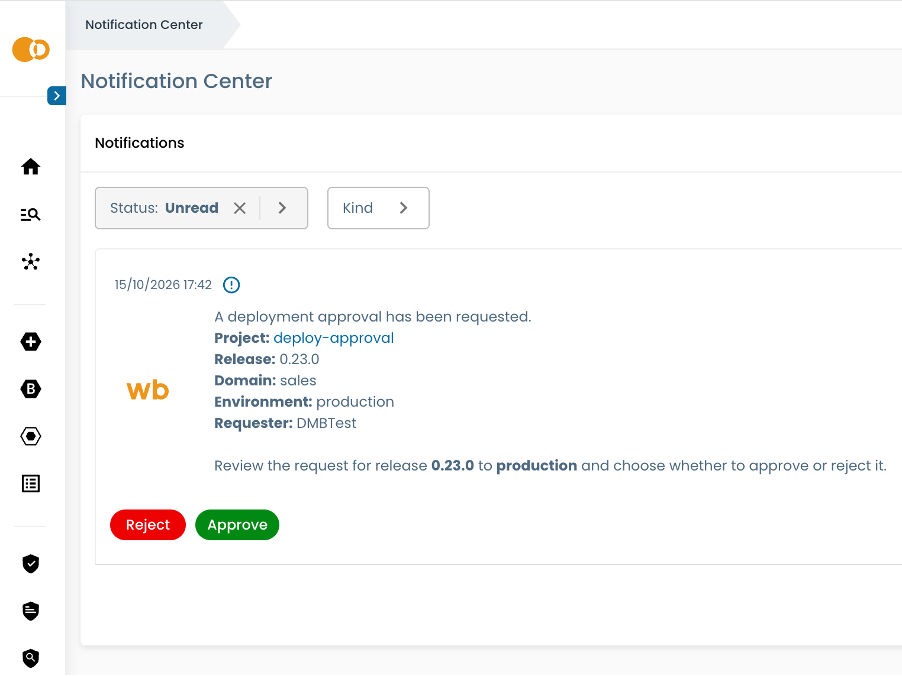Click the wb notification logo
Image resolution: width=902 pixels, height=676 pixels.
pos(148,390)
